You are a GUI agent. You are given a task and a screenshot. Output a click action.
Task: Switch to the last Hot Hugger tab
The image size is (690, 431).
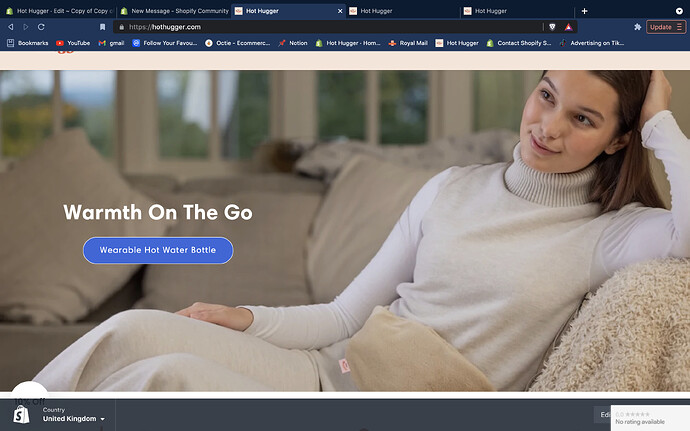point(517,11)
